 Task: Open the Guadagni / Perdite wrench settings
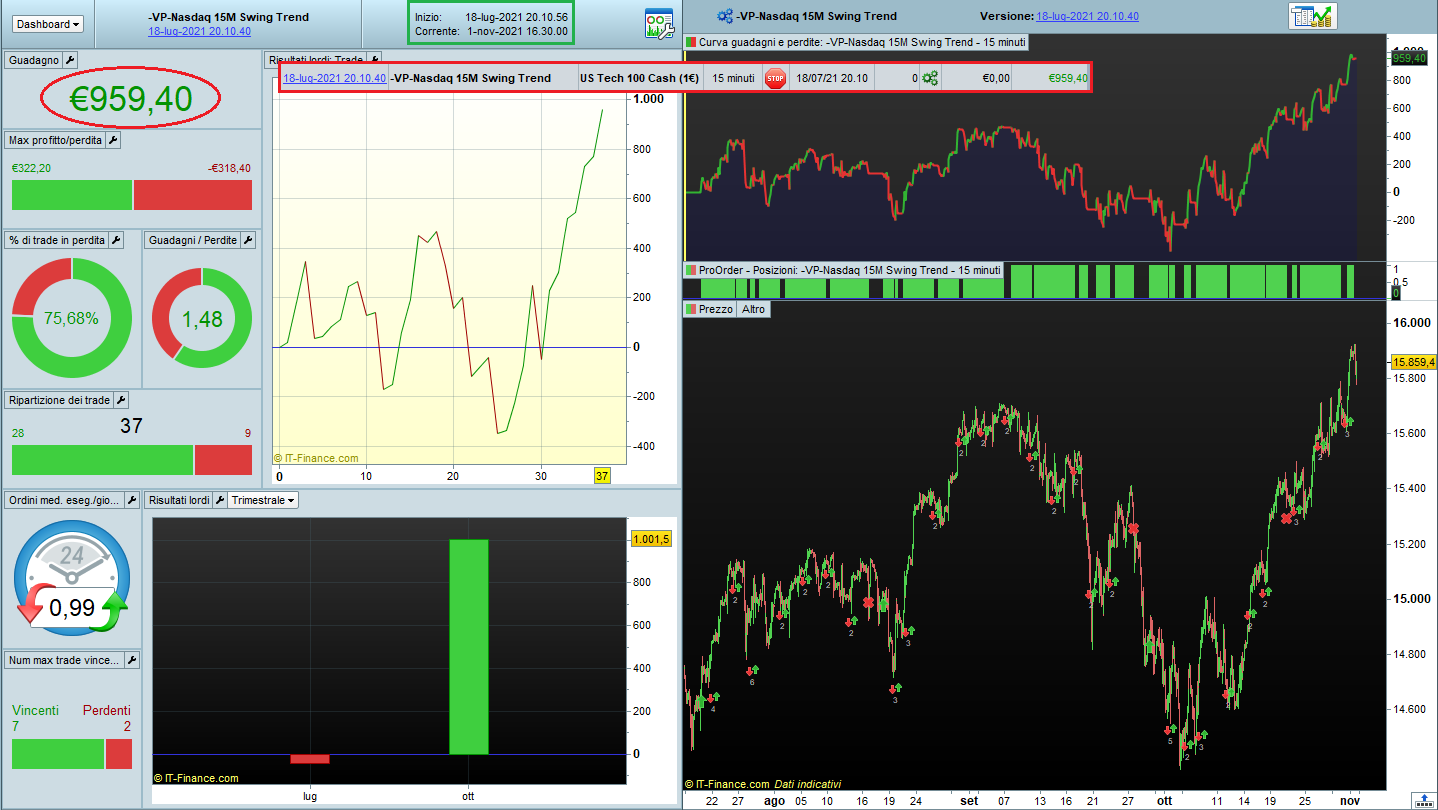point(248,240)
